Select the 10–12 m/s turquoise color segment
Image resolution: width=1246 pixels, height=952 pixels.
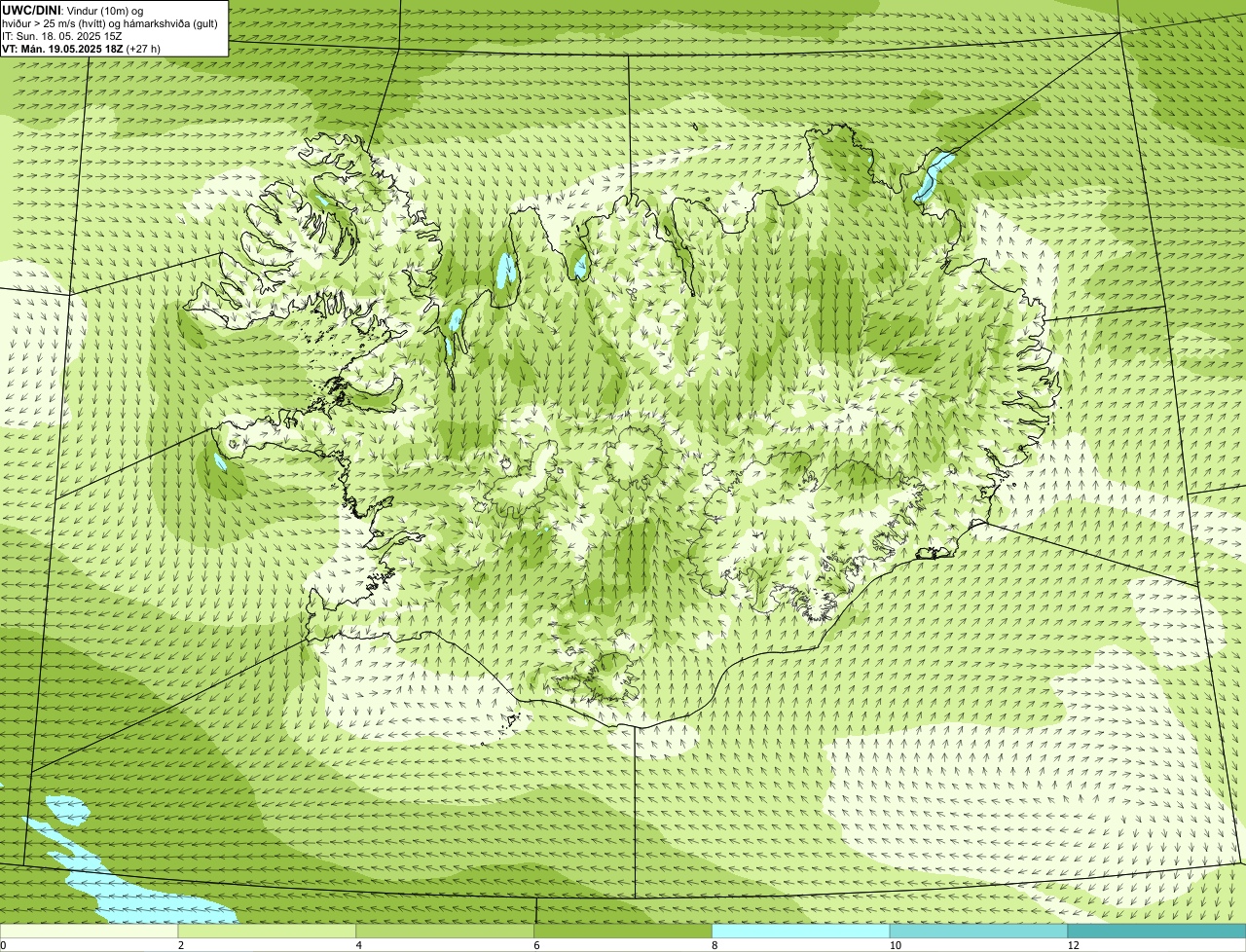[x=978, y=932]
